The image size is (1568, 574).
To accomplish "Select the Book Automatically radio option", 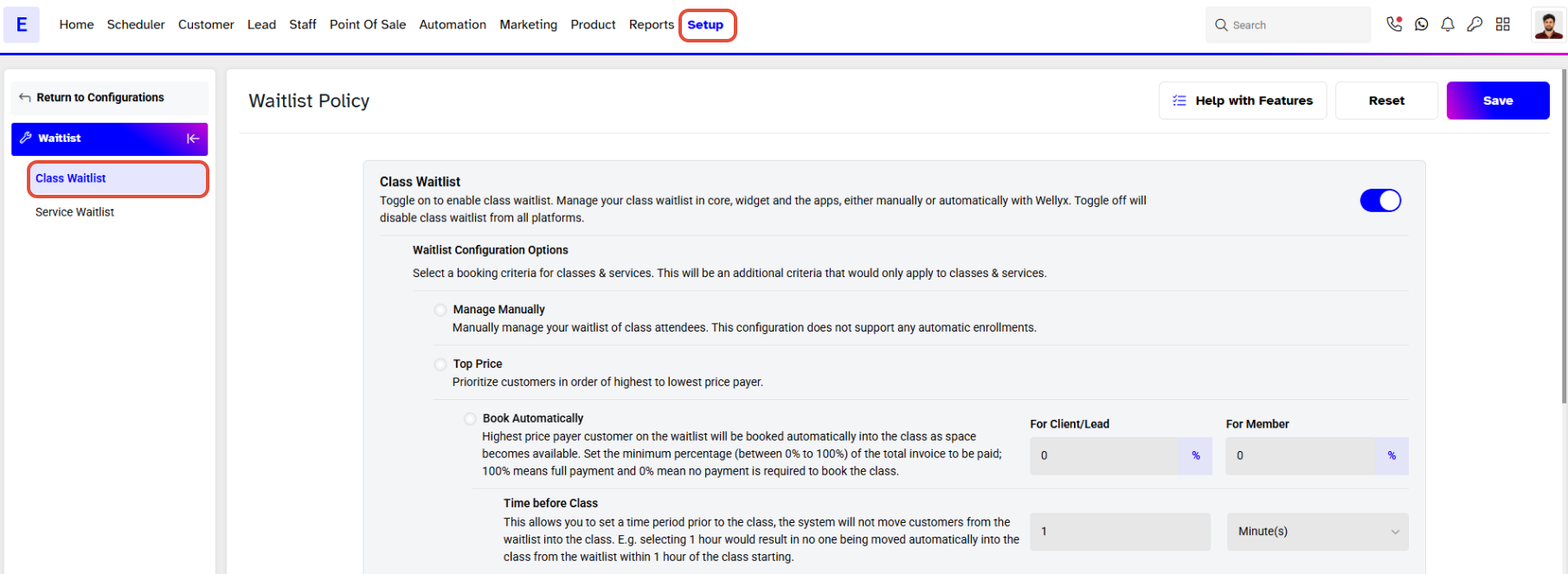I will tap(470, 419).
